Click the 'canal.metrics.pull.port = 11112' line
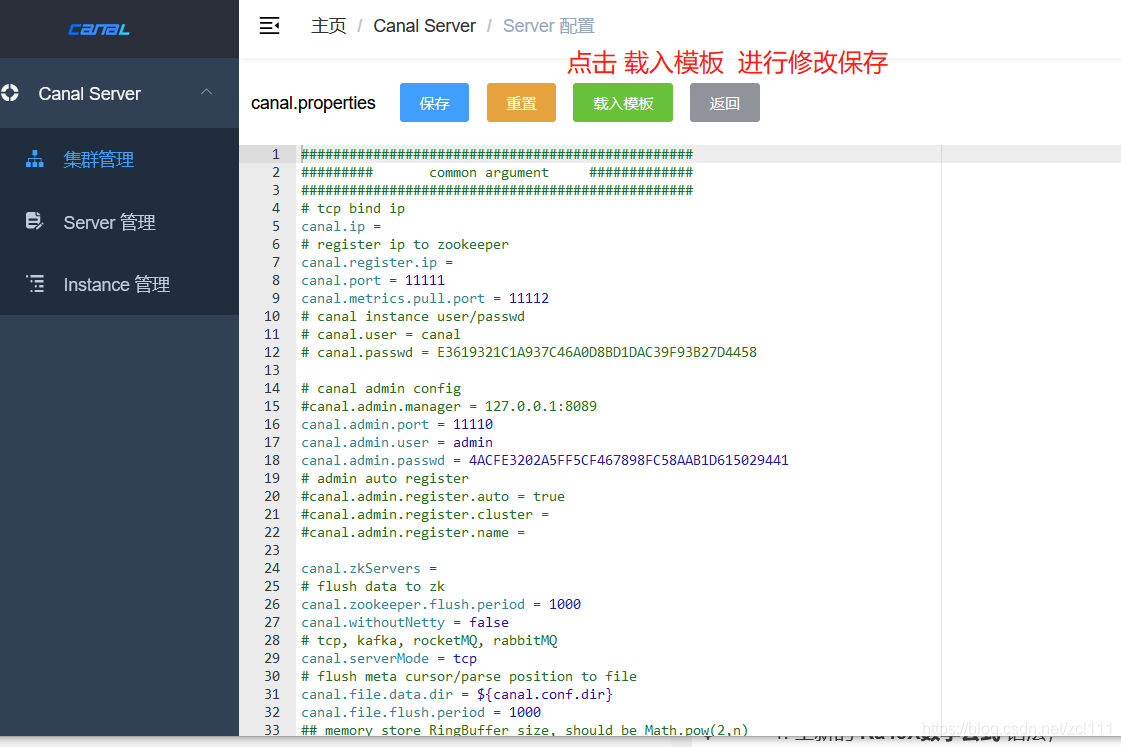This screenshot has width=1121, height=747. pos(425,298)
